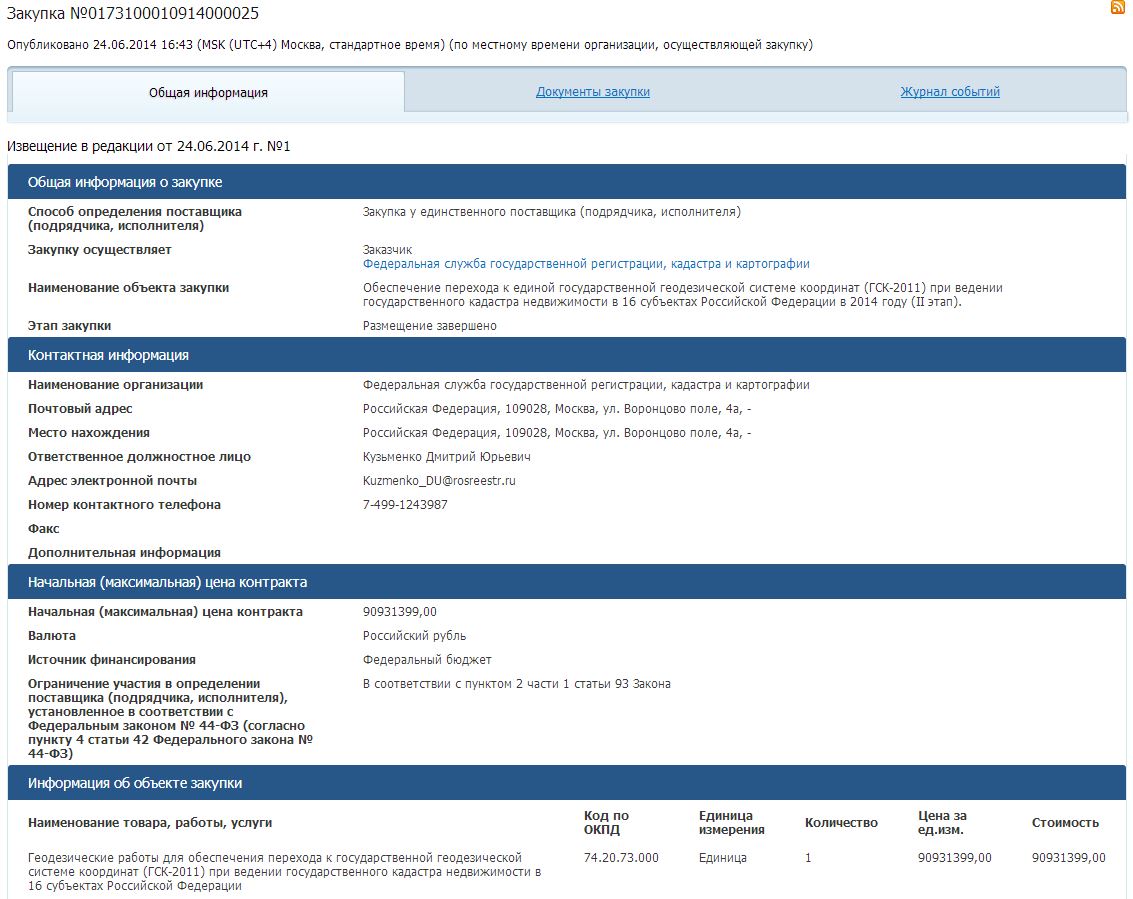
Task: Click the Цена за ед.изм. column header
Action: coord(942,823)
